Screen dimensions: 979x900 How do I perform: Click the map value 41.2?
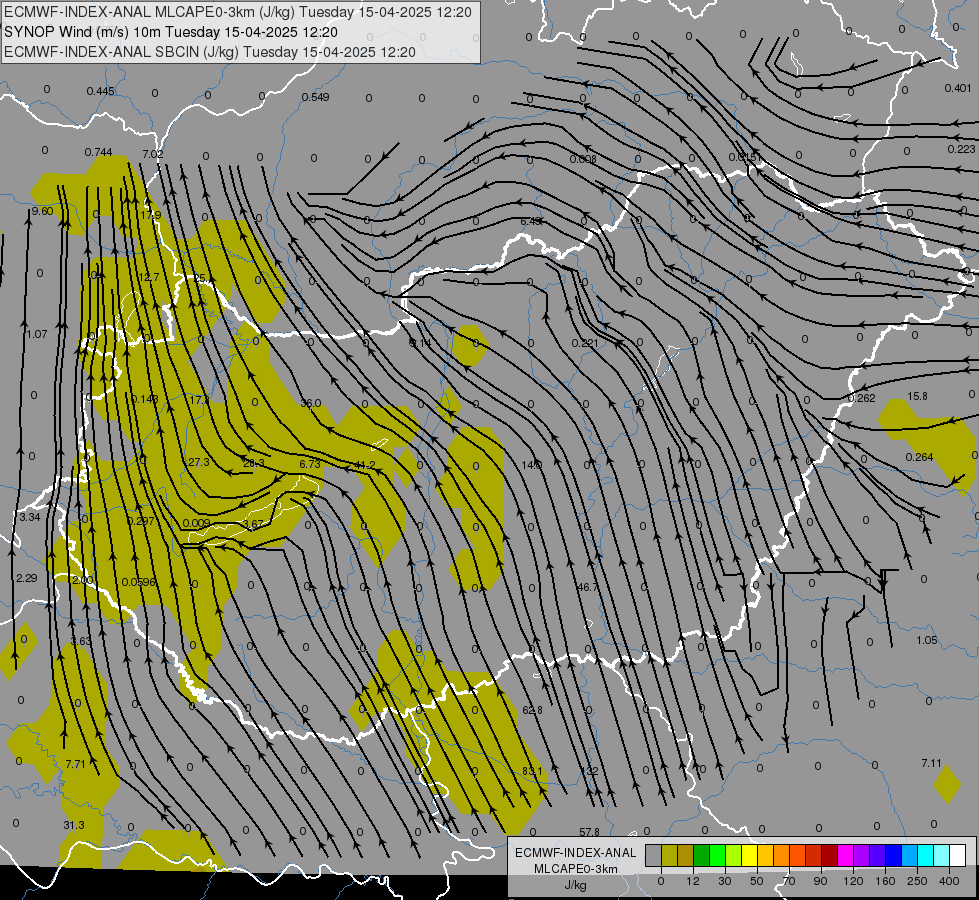[x=365, y=465]
